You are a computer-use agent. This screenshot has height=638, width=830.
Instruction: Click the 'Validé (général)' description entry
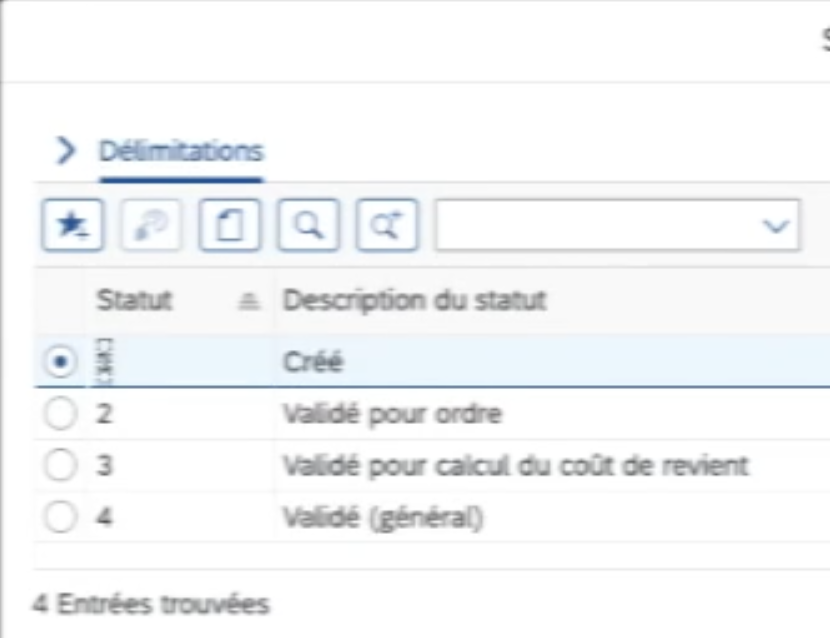(384, 519)
